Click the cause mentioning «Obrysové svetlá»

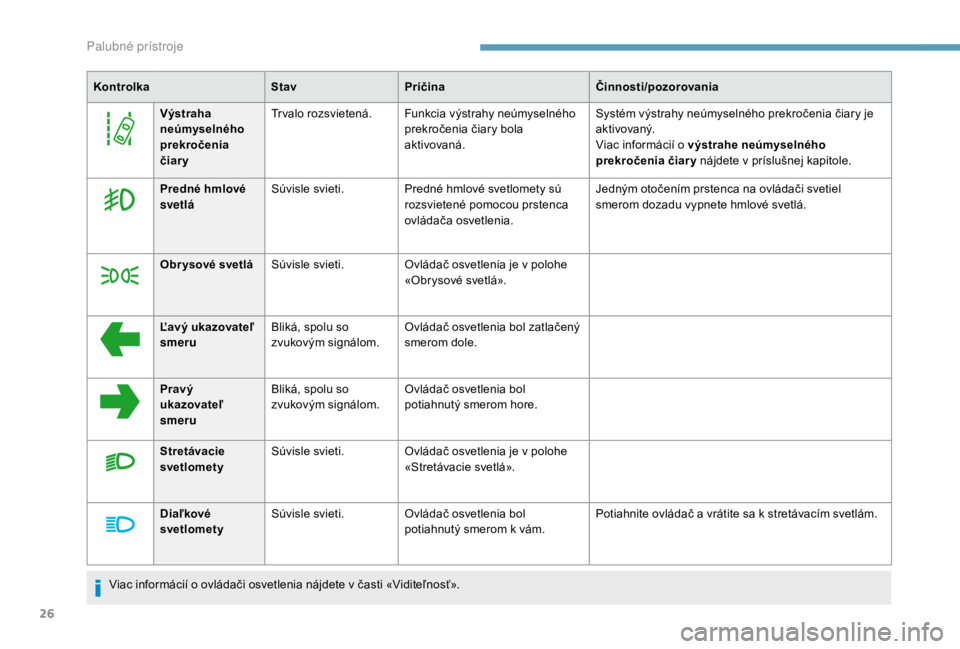click(x=486, y=272)
